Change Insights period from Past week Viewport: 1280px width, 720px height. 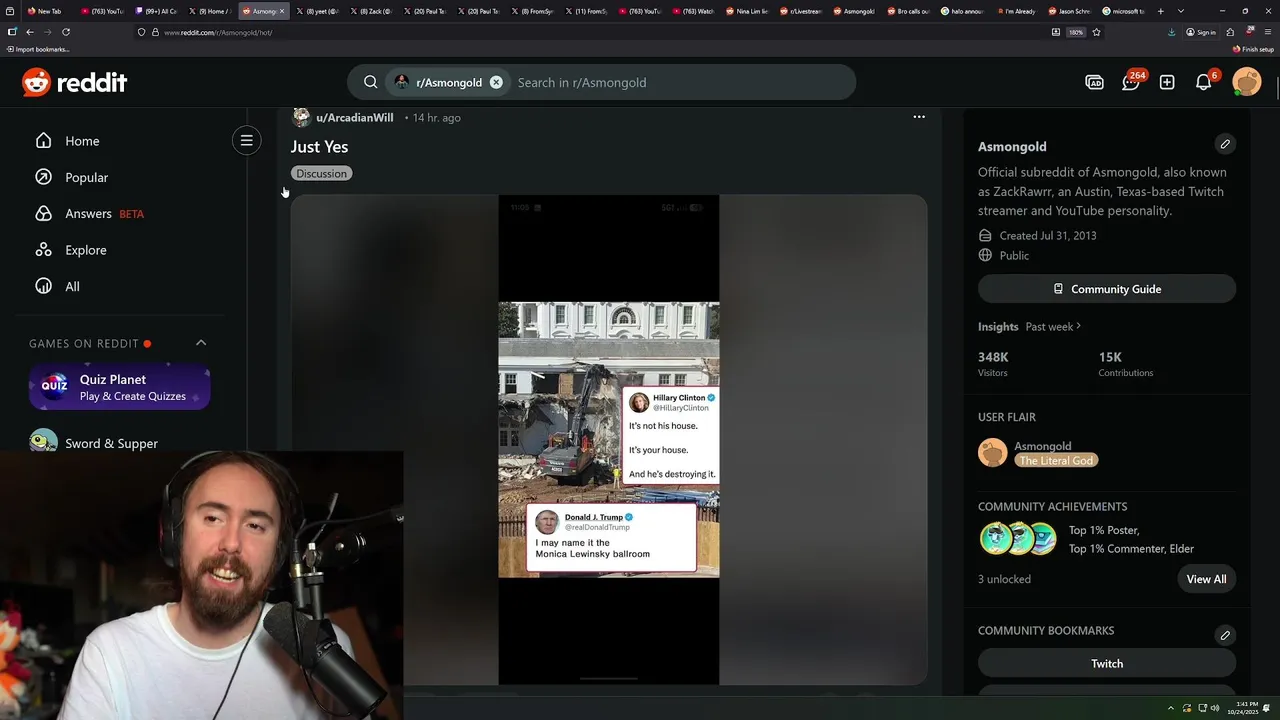[x=1053, y=327]
